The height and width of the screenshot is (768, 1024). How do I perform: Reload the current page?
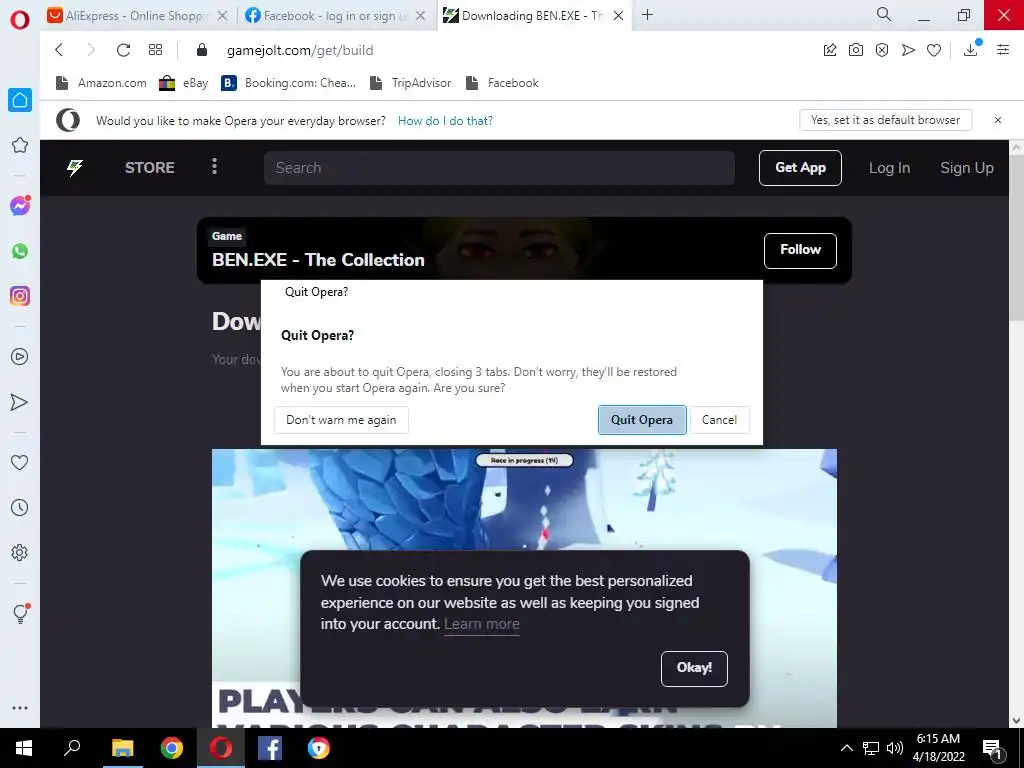(x=123, y=50)
